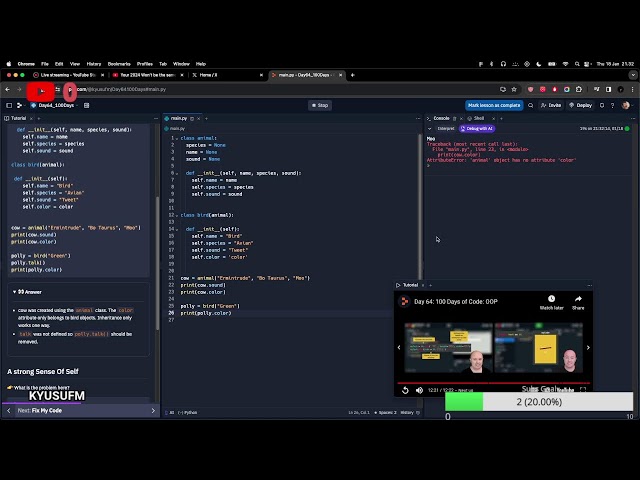Open the notifications bell icon
This screenshot has height=480, width=640.
602,105
